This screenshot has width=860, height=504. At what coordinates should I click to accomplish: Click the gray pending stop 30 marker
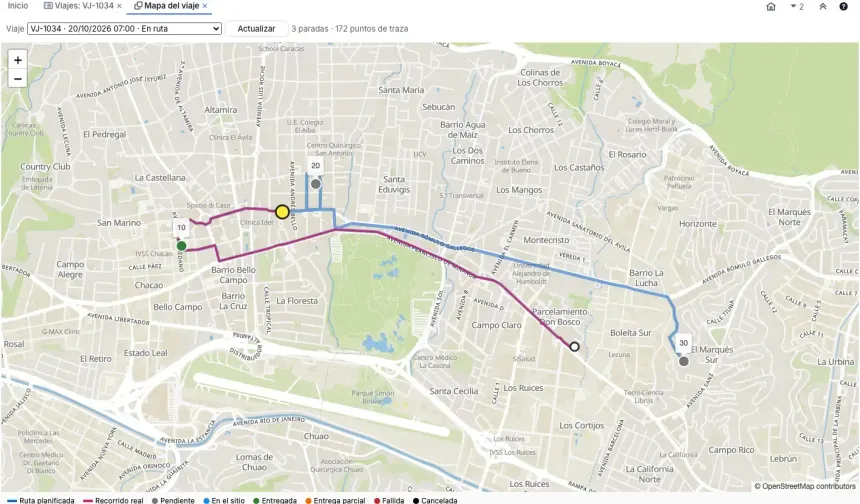683,361
